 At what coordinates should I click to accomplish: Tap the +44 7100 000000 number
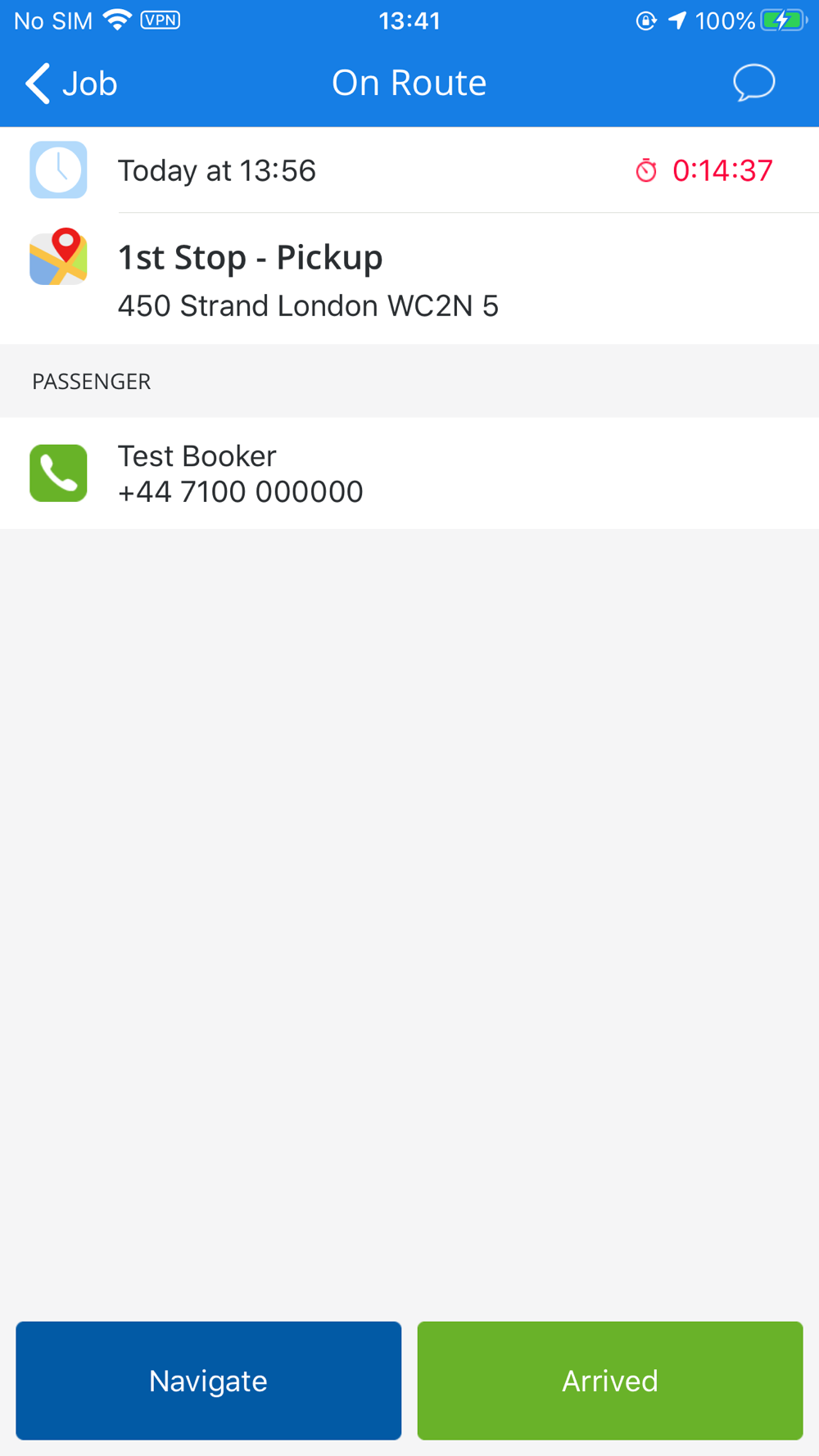(x=240, y=491)
